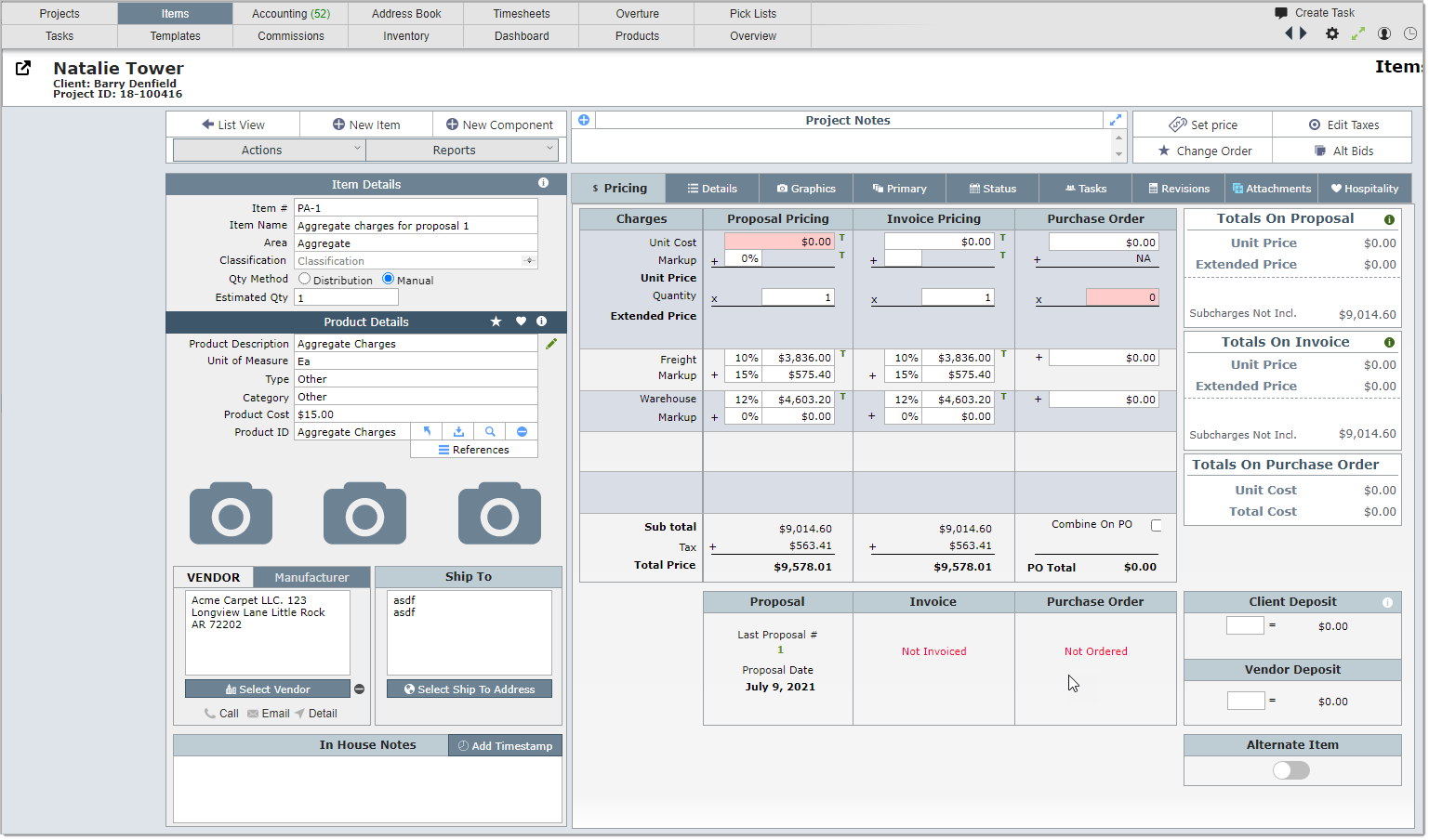Click the middle camera image placeholder
Viewport: 1429px width, 840px height.
coord(365,513)
